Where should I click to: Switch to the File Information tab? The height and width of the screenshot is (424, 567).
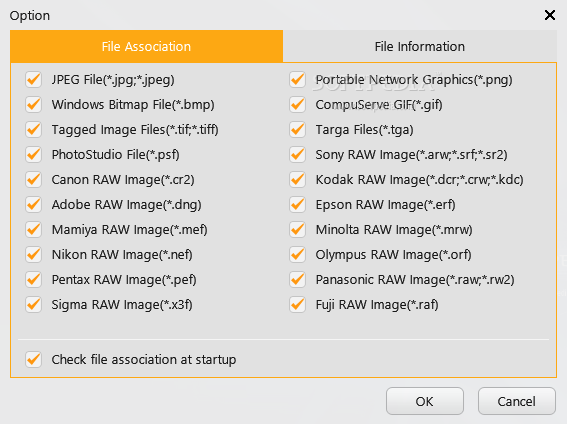[420, 46]
